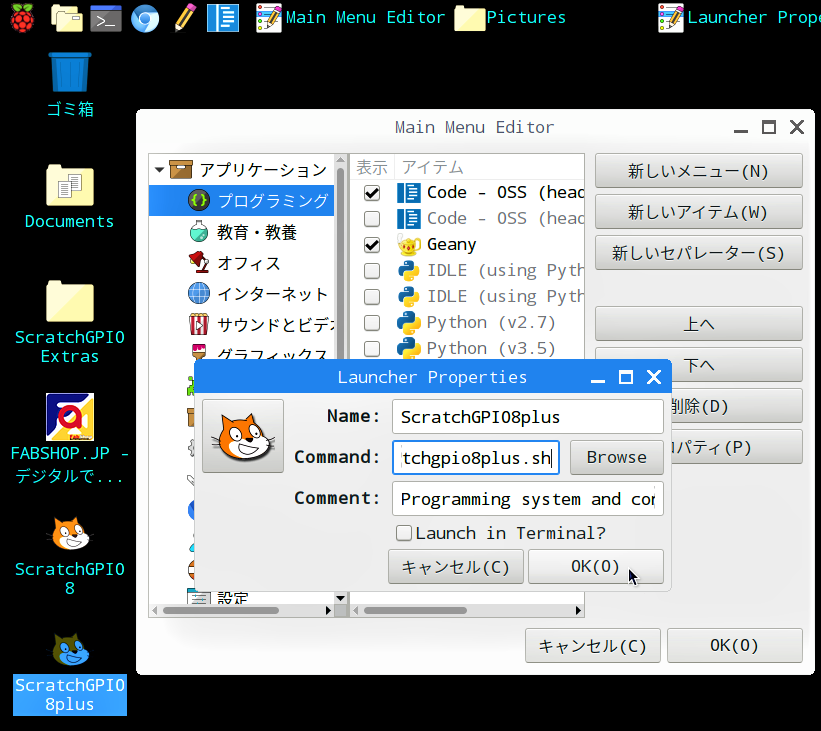Click inside the Name text field
821x731 pixels.
(x=528, y=417)
